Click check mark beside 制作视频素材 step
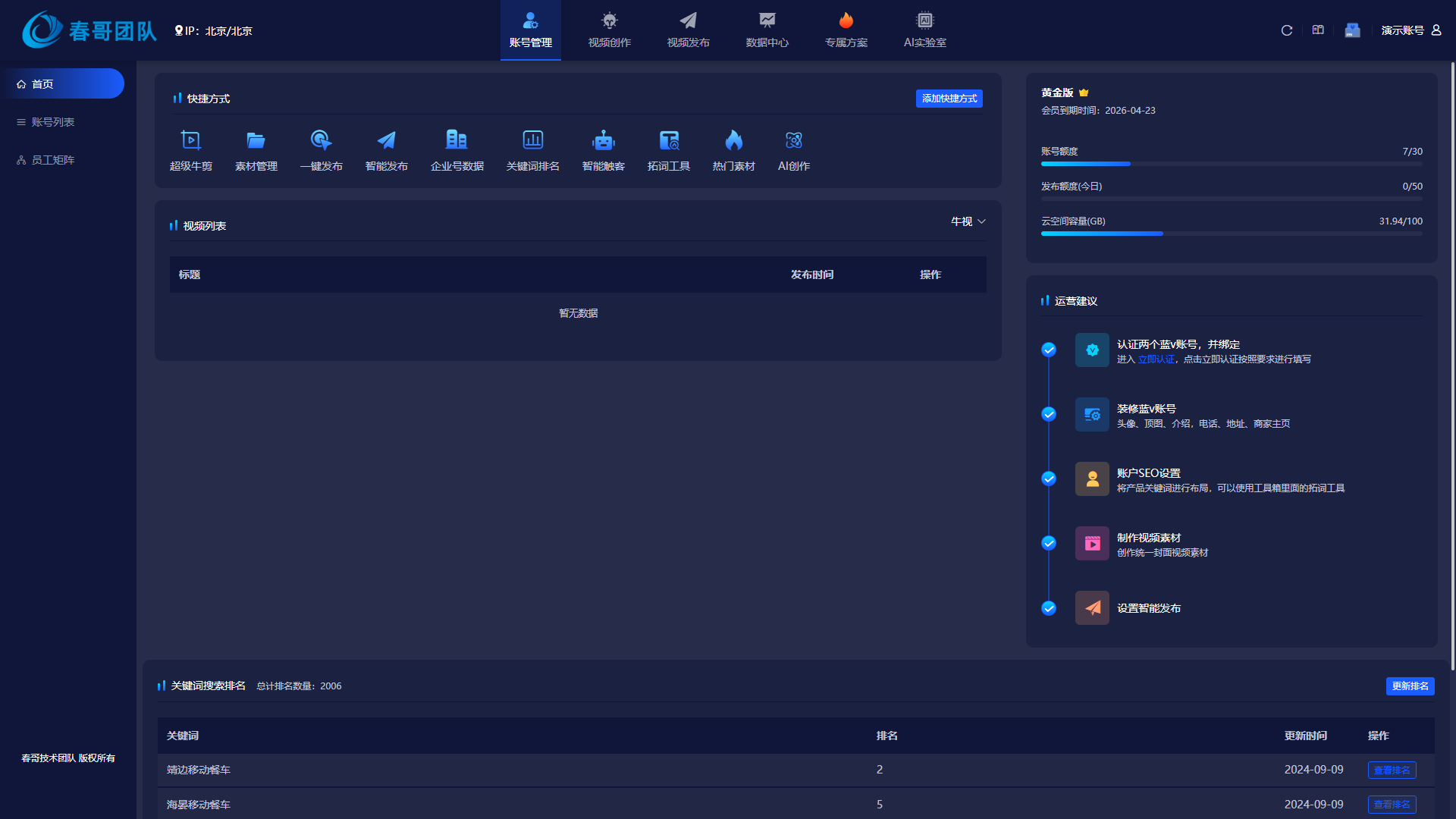Viewport: 1456px width, 819px height. pos(1049,543)
